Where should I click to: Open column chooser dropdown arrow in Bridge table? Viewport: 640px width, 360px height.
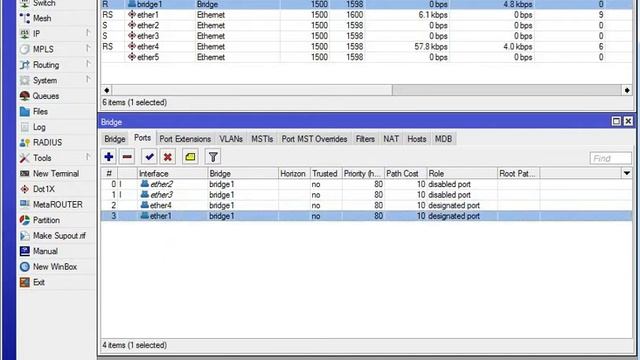point(627,173)
